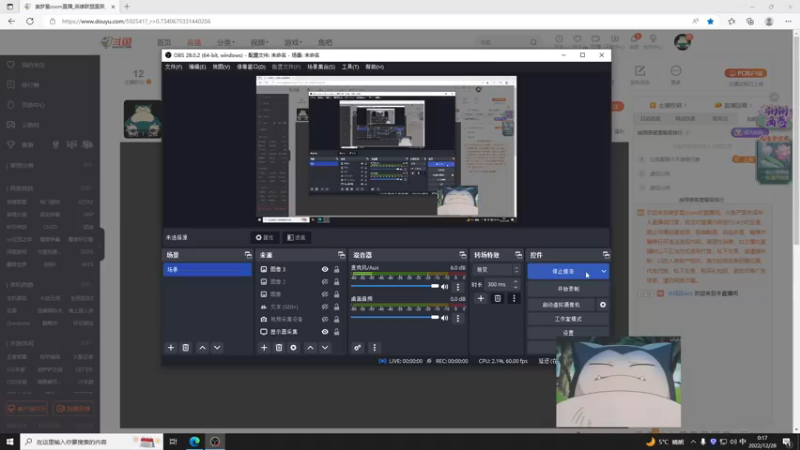Viewport: 800px width, 450px height.
Task: Click 启动虚拟摄像机 virtual camera button
Action: pyautogui.click(x=561, y=305)
